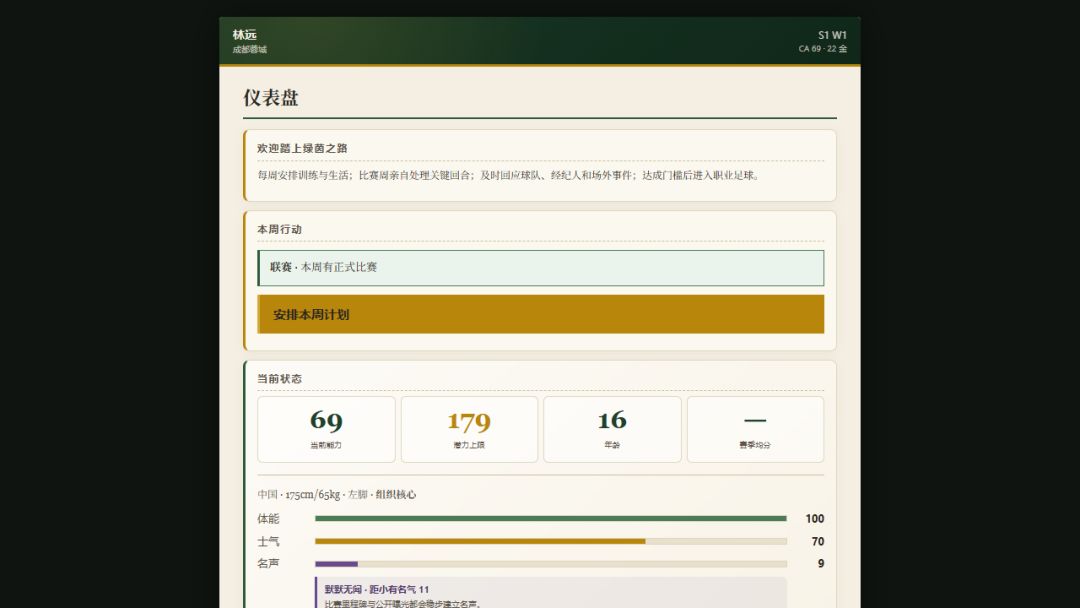Viewport: 1080px width, 608px height.
Task: Click club name 成都蓉城 in header
Action: 249,50
